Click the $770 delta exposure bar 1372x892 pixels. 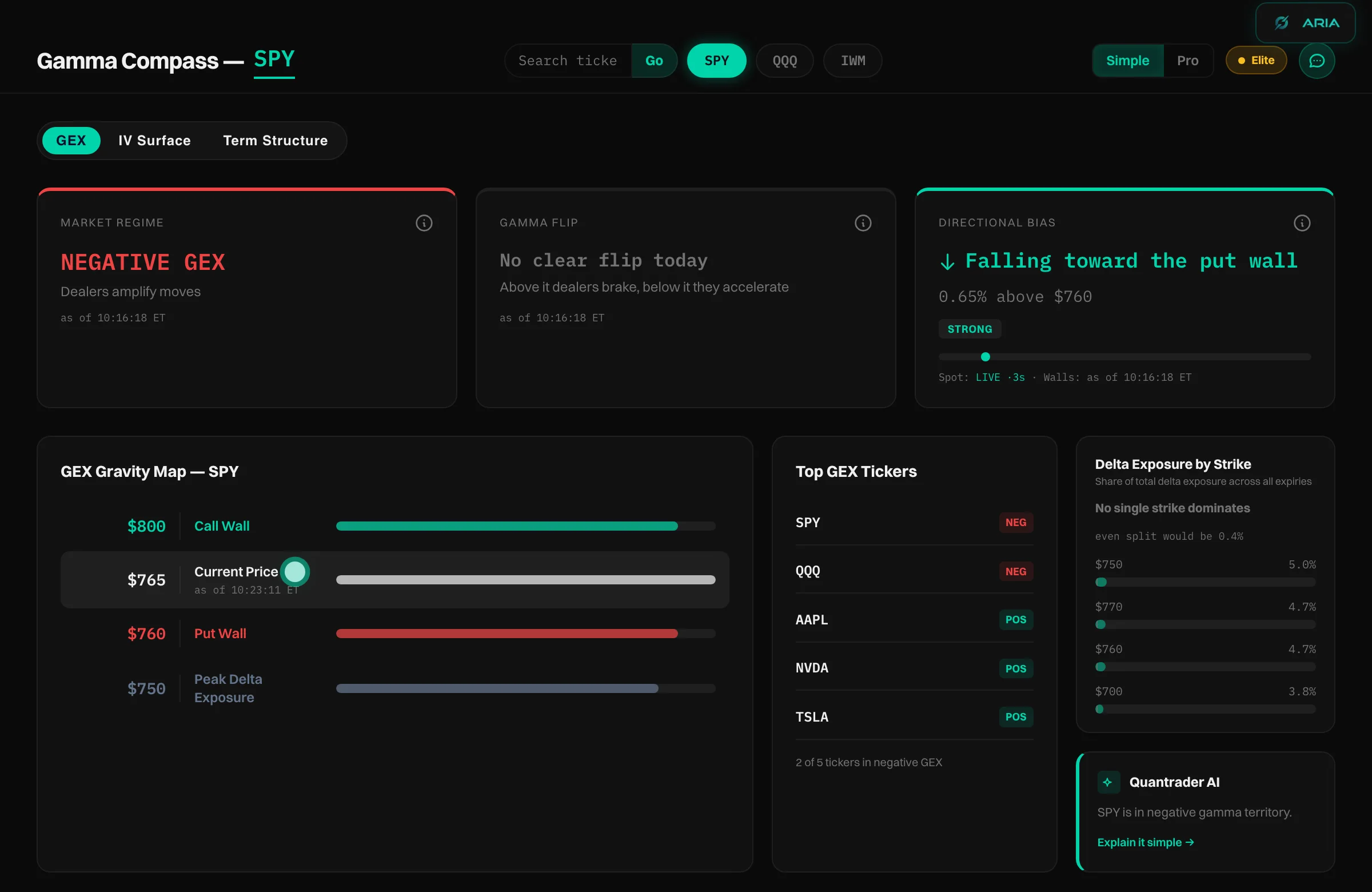tap(1205, 624)
